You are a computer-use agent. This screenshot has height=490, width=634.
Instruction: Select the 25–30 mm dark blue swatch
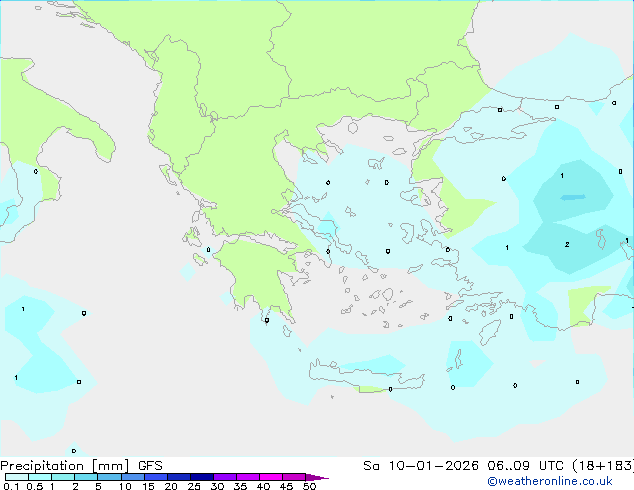pos(202,477)
